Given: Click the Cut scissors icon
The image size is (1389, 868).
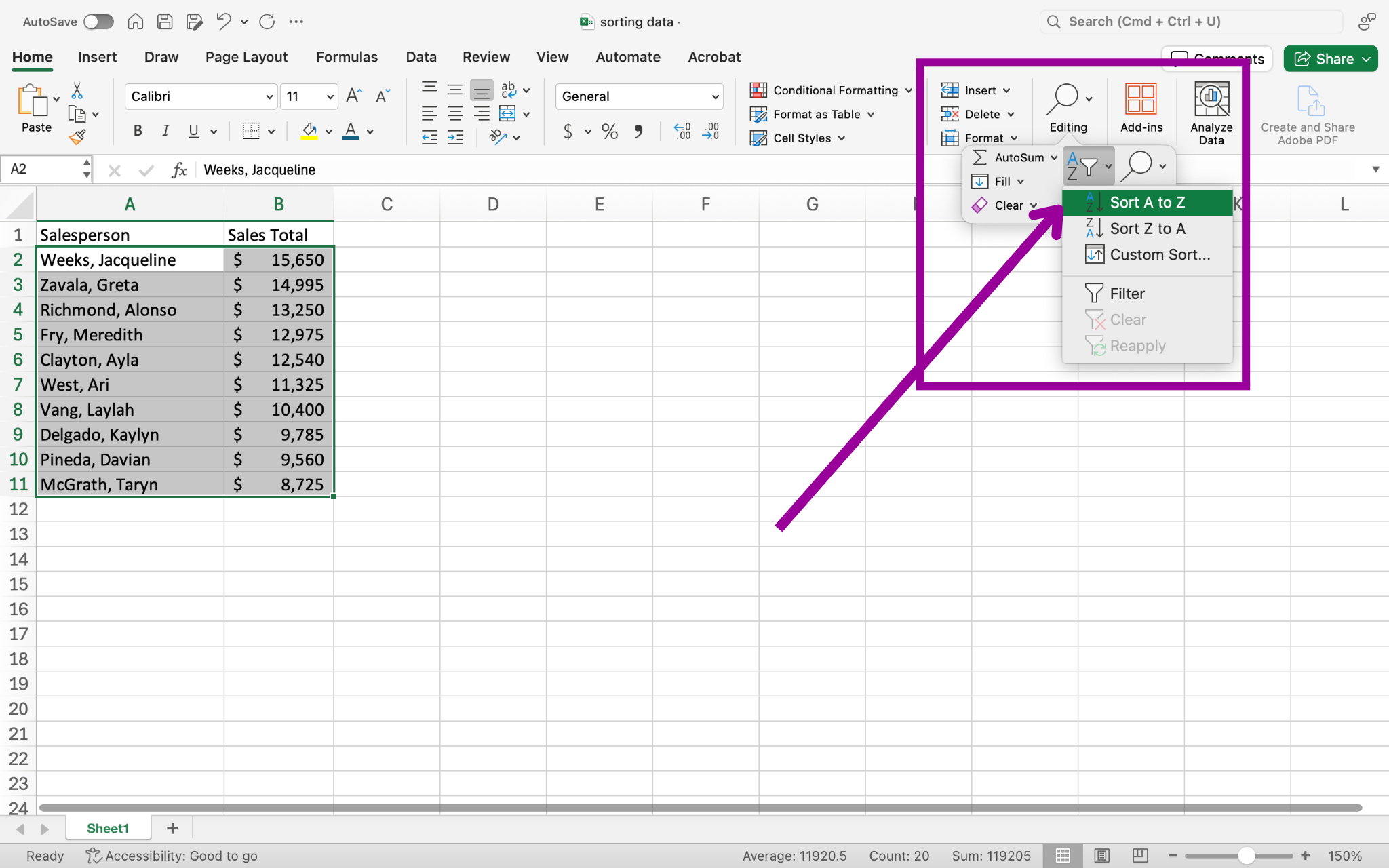Looking at the screenshot, I should click(77, 90).
